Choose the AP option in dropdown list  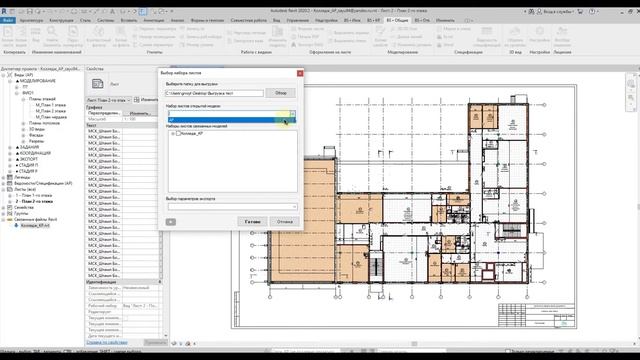coord(231,120)
